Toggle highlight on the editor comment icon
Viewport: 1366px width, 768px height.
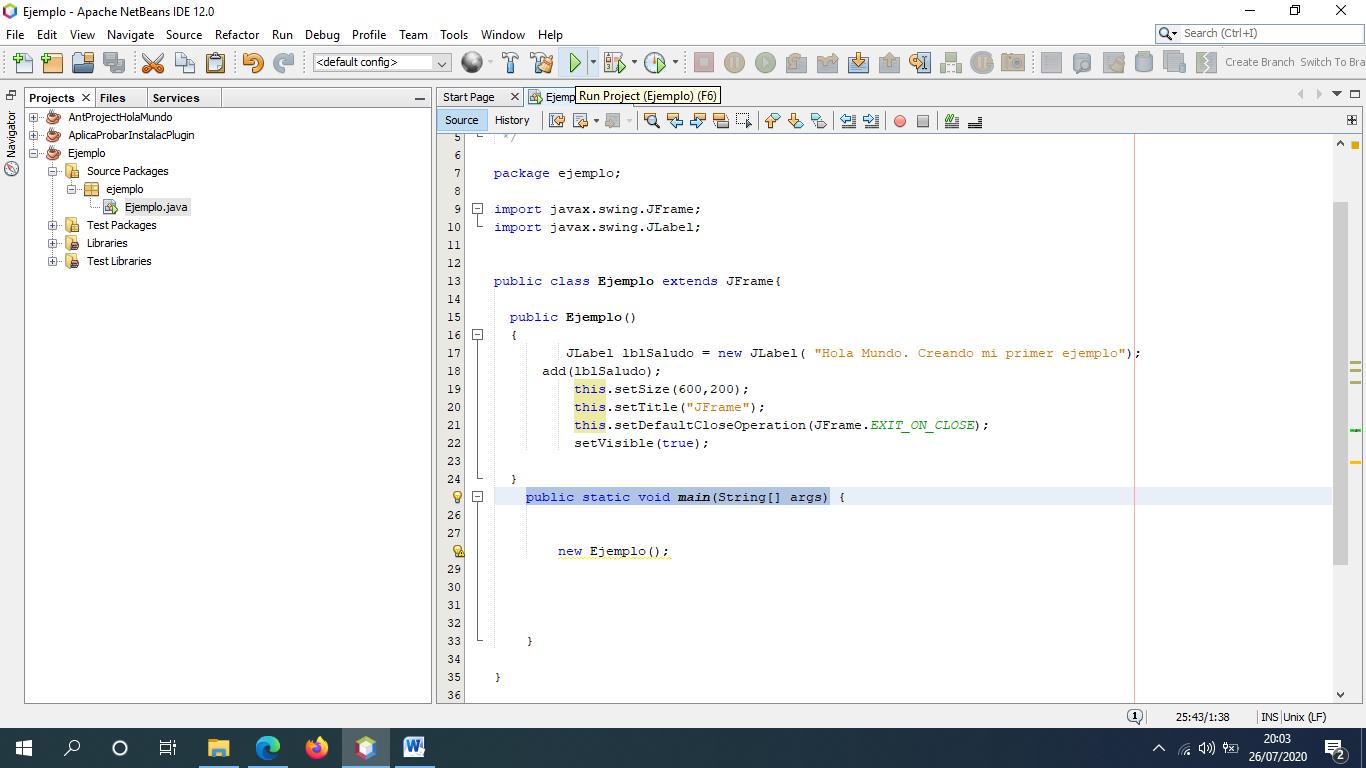coord(951,121)
